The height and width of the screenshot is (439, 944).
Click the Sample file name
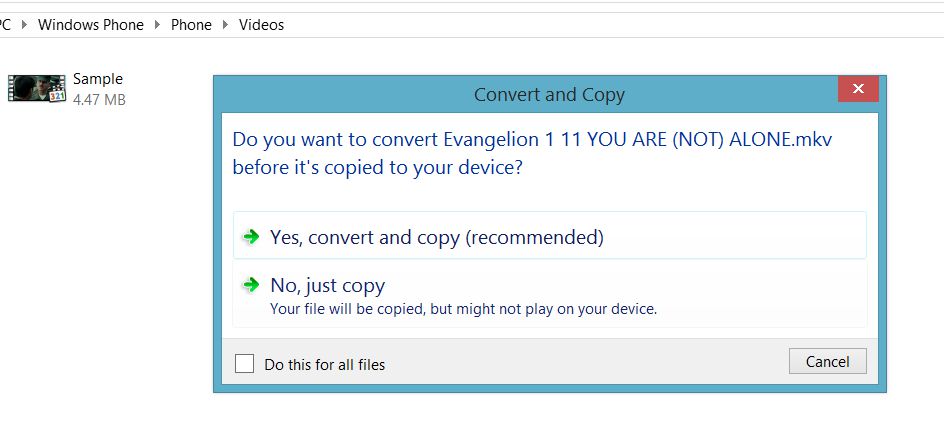click(x=98, y=79)
